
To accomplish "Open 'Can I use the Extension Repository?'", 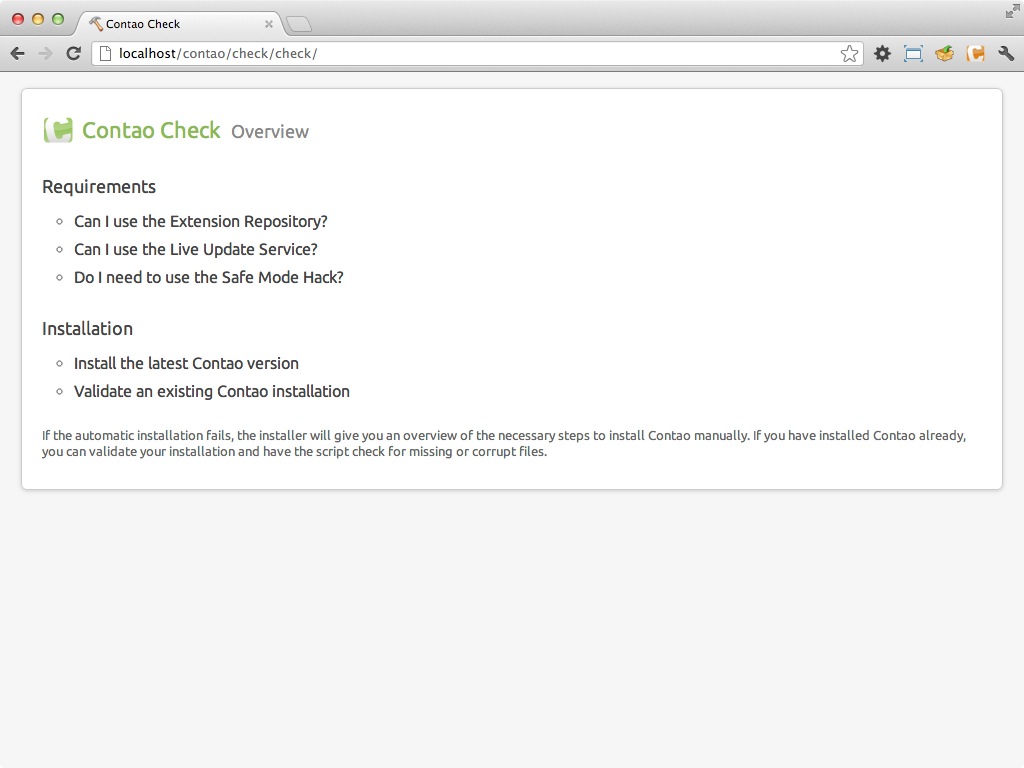I will coord(200,221).
